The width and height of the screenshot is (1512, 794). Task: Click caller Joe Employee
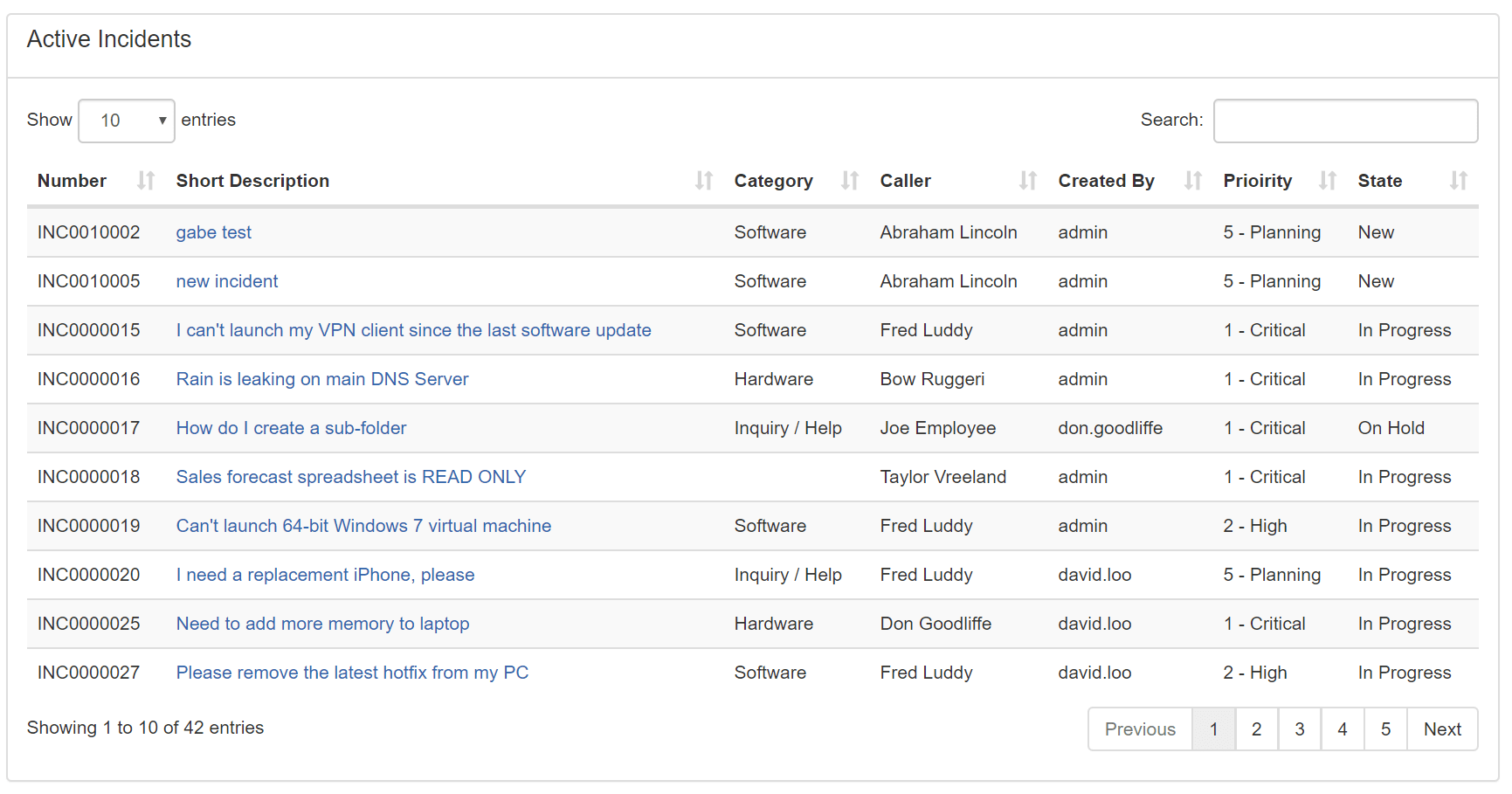point(938,428)
